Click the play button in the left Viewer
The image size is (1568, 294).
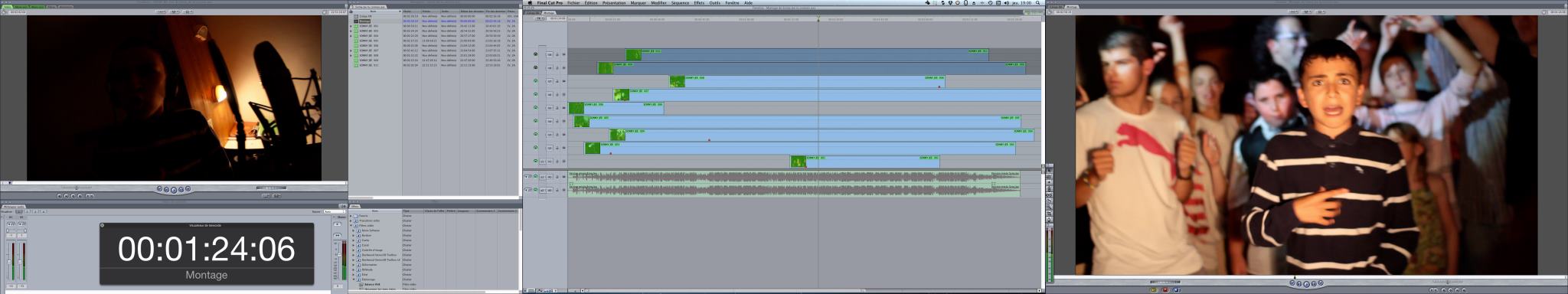(174, 189)
